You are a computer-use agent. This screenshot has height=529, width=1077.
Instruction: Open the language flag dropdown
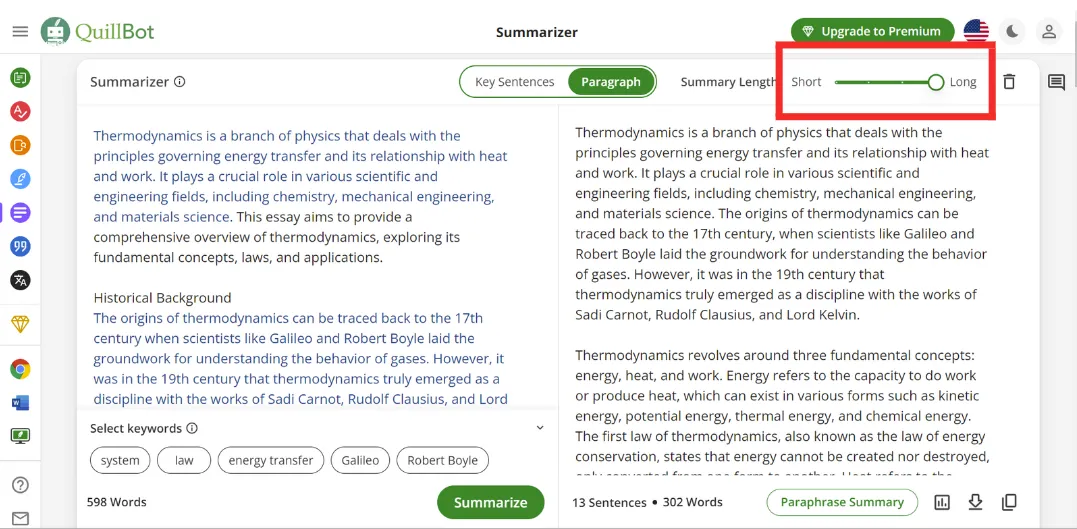pyautogui.click(x=976, y=32)
